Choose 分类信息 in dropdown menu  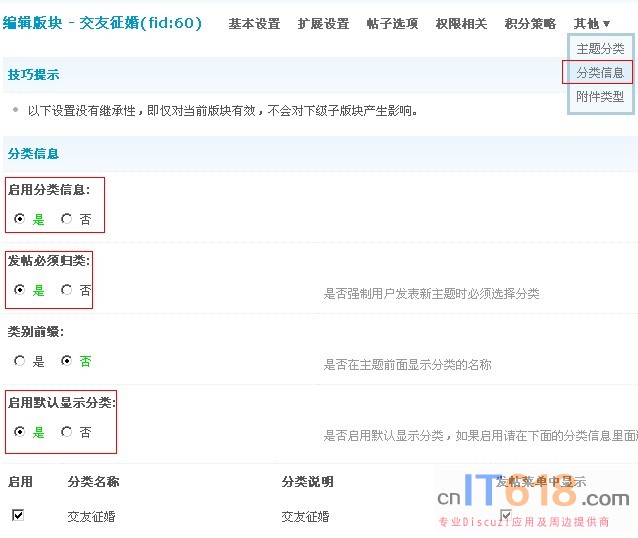point(600,73)
